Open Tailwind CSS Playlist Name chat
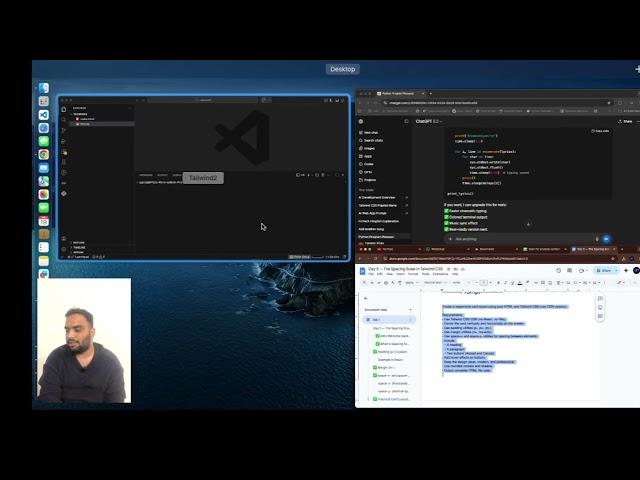 click(384, 205)
